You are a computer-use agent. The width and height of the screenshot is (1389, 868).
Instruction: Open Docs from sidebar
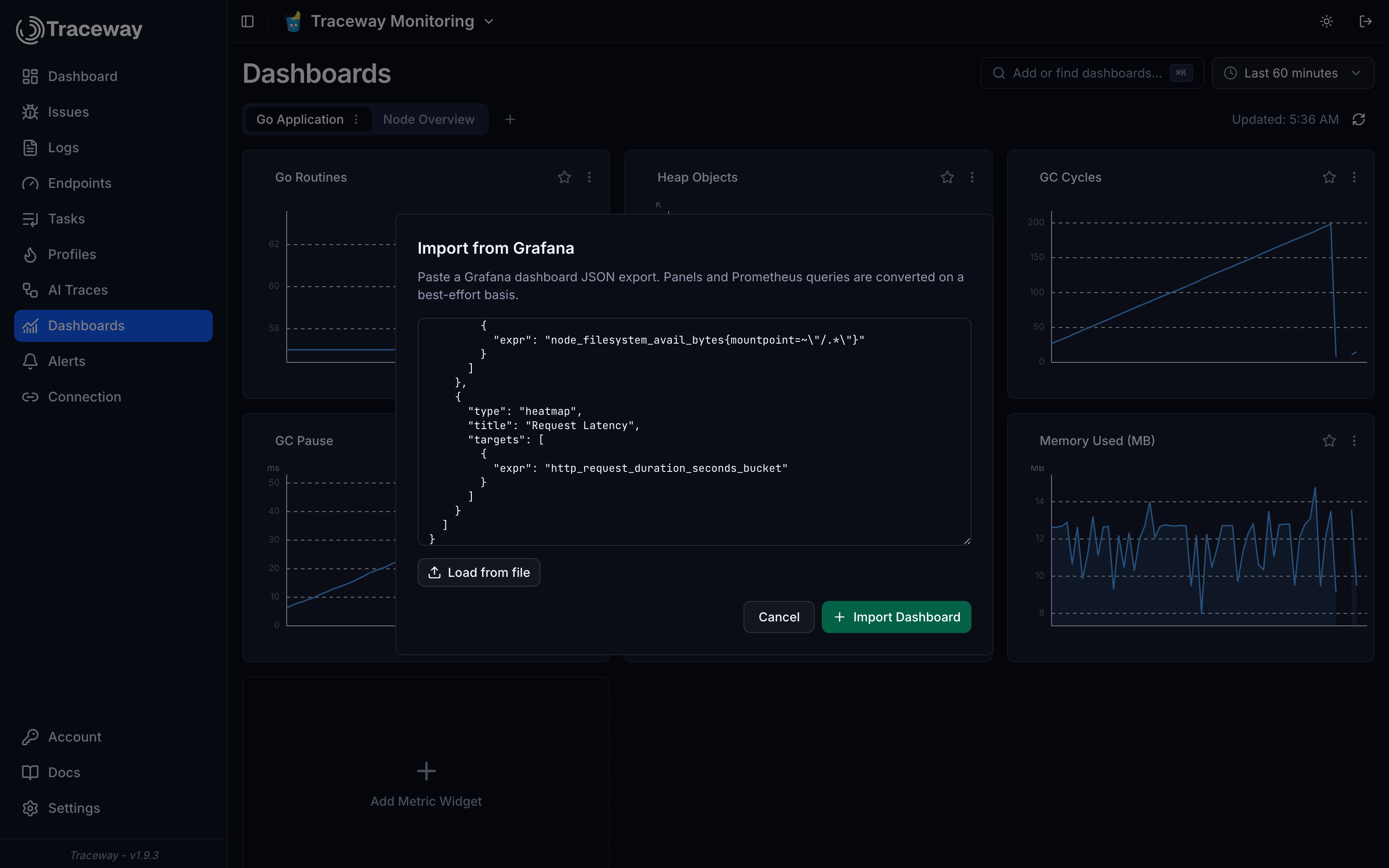114,772
